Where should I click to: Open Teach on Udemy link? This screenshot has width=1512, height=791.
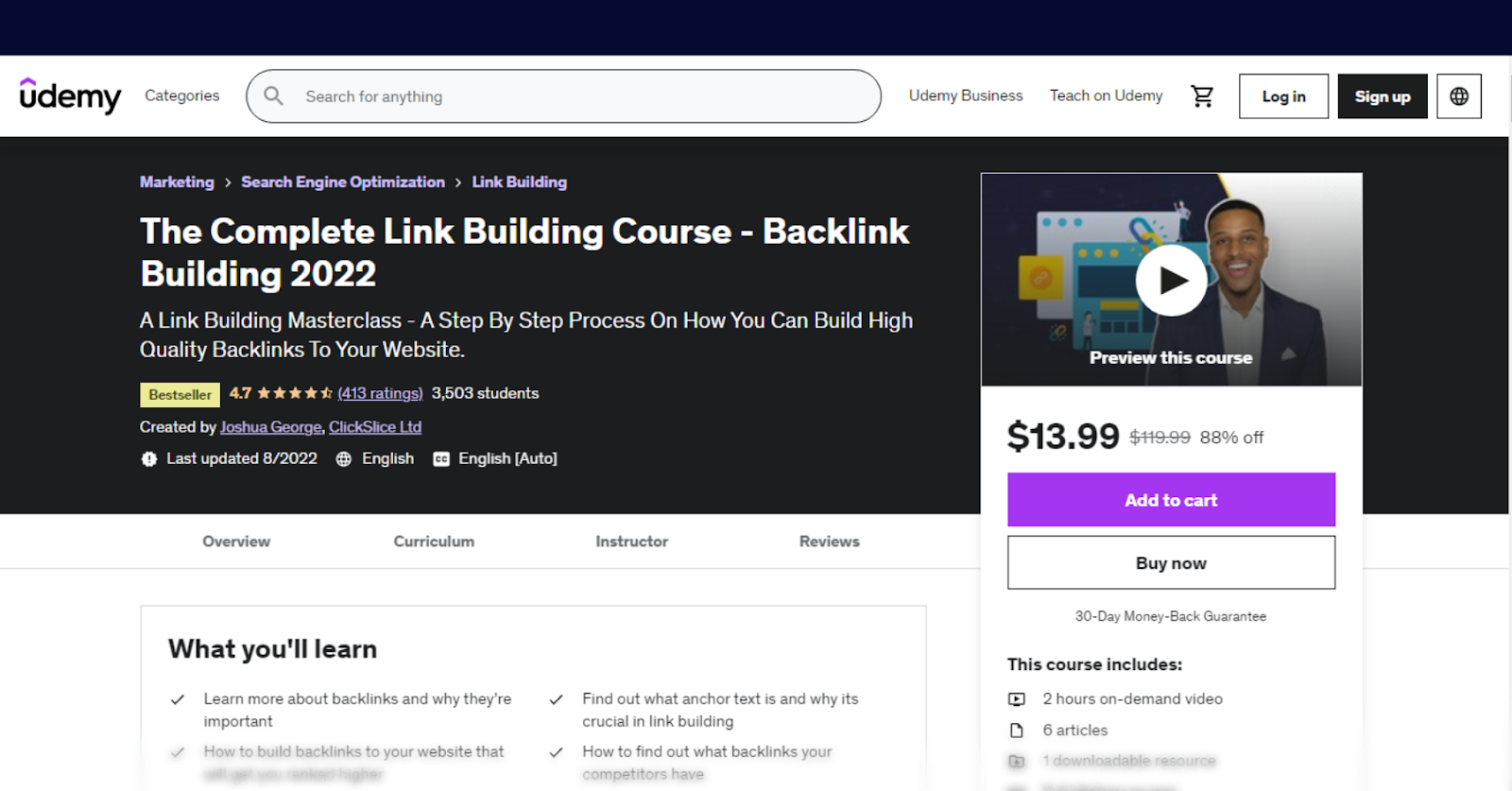(1107, 95)
